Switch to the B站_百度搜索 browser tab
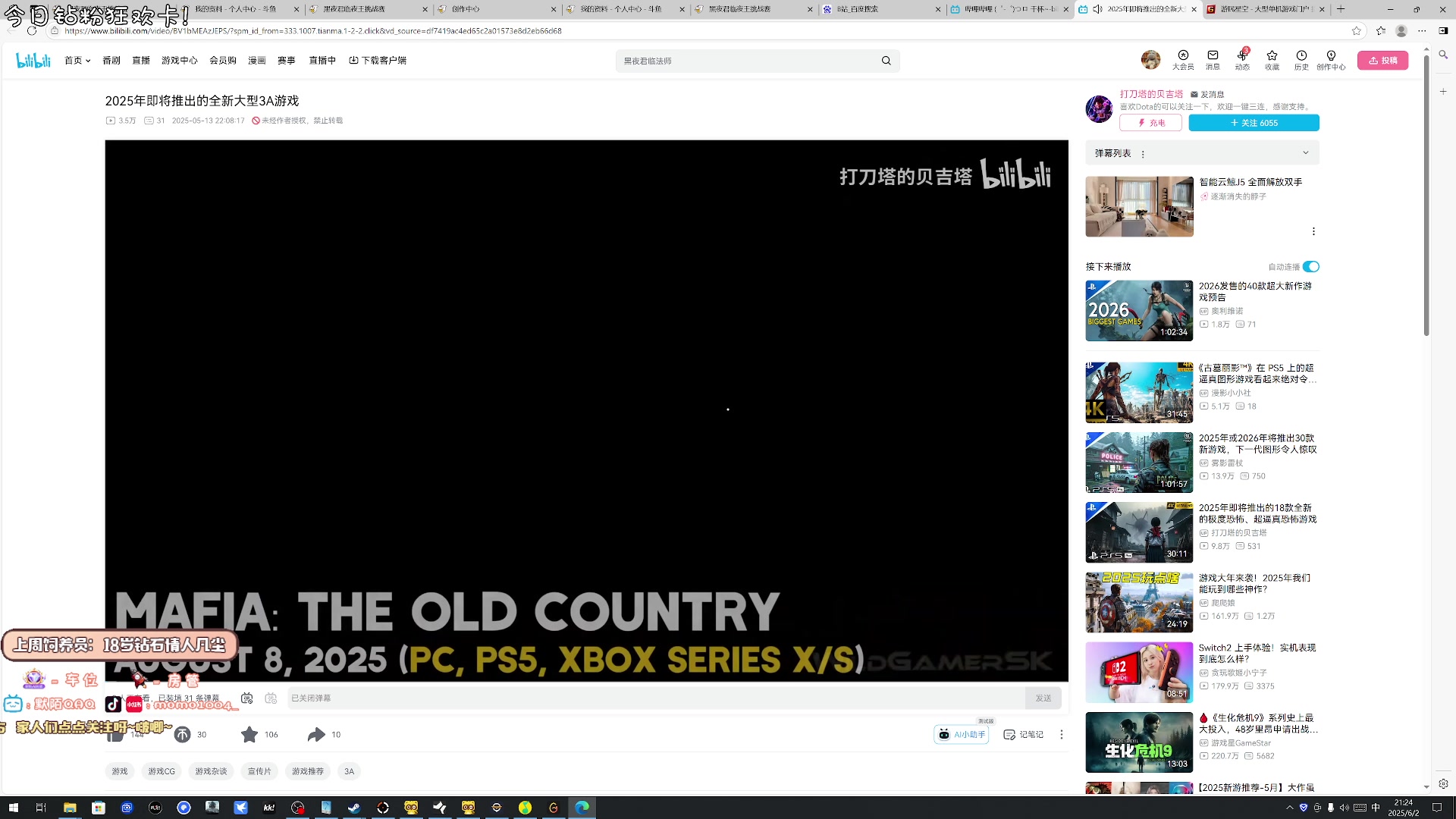Viewport: 1456px width, 819px height. point(882,9)
